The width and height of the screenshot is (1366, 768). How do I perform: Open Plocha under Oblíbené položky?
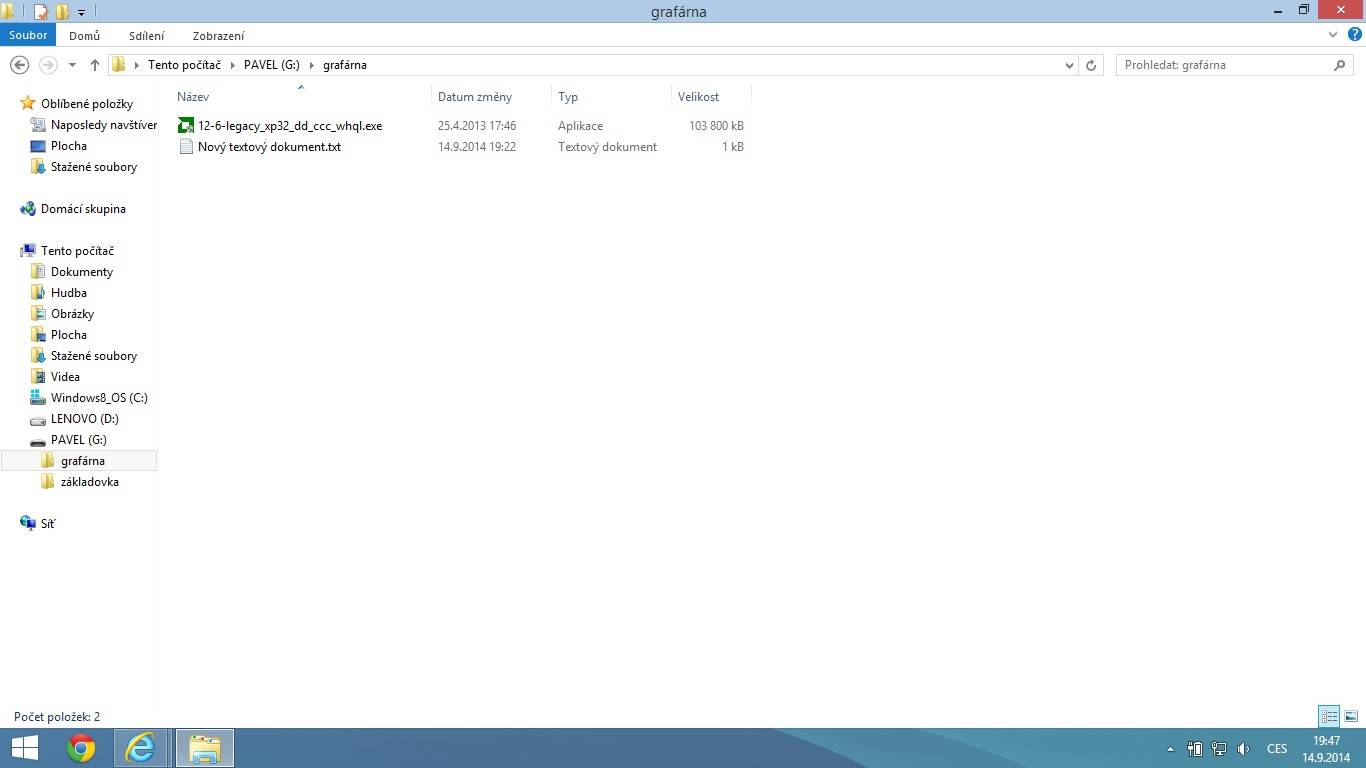coord(69,146)
